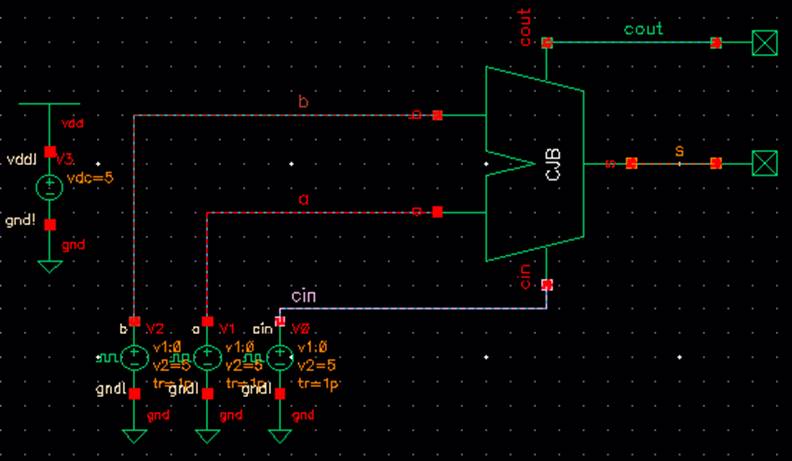Click the top terminal of source V2
Image resolution: width=792 pixels, height=461 pixels.
[x=134, y=321]
